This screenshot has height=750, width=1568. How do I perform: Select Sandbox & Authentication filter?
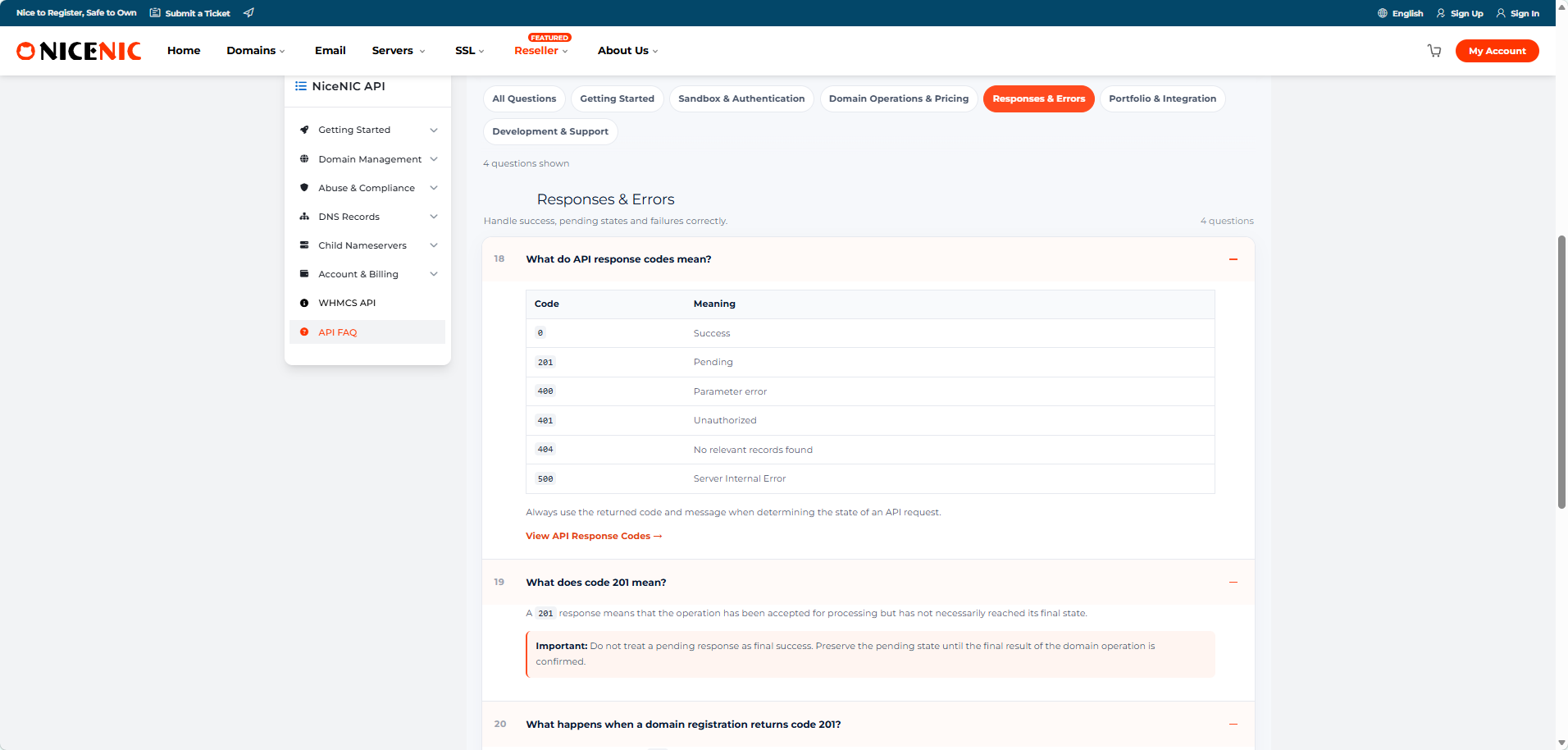tap(741, 98)
